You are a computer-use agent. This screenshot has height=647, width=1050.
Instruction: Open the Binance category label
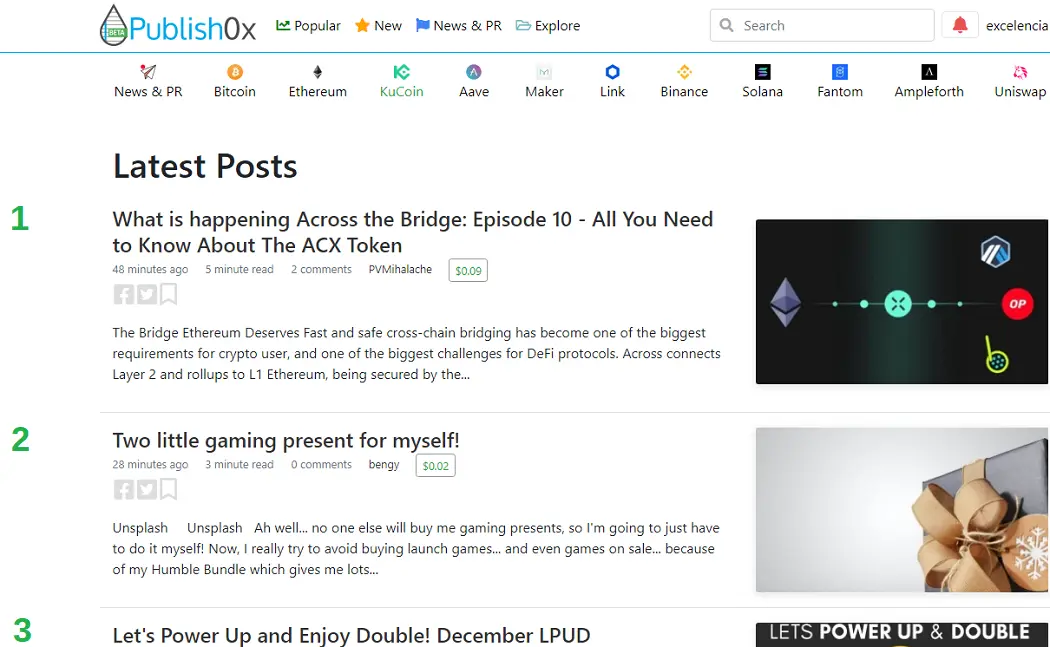tap(684, 92)
